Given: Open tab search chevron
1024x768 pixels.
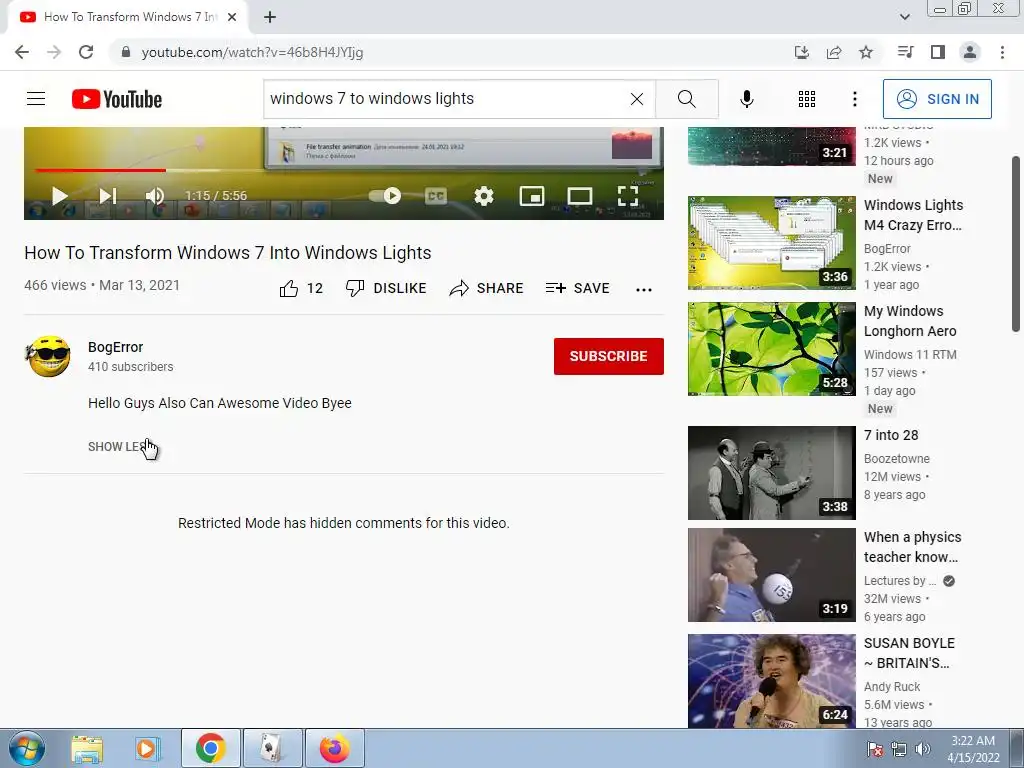Looking at the screenshot, I should click(904, 17).
